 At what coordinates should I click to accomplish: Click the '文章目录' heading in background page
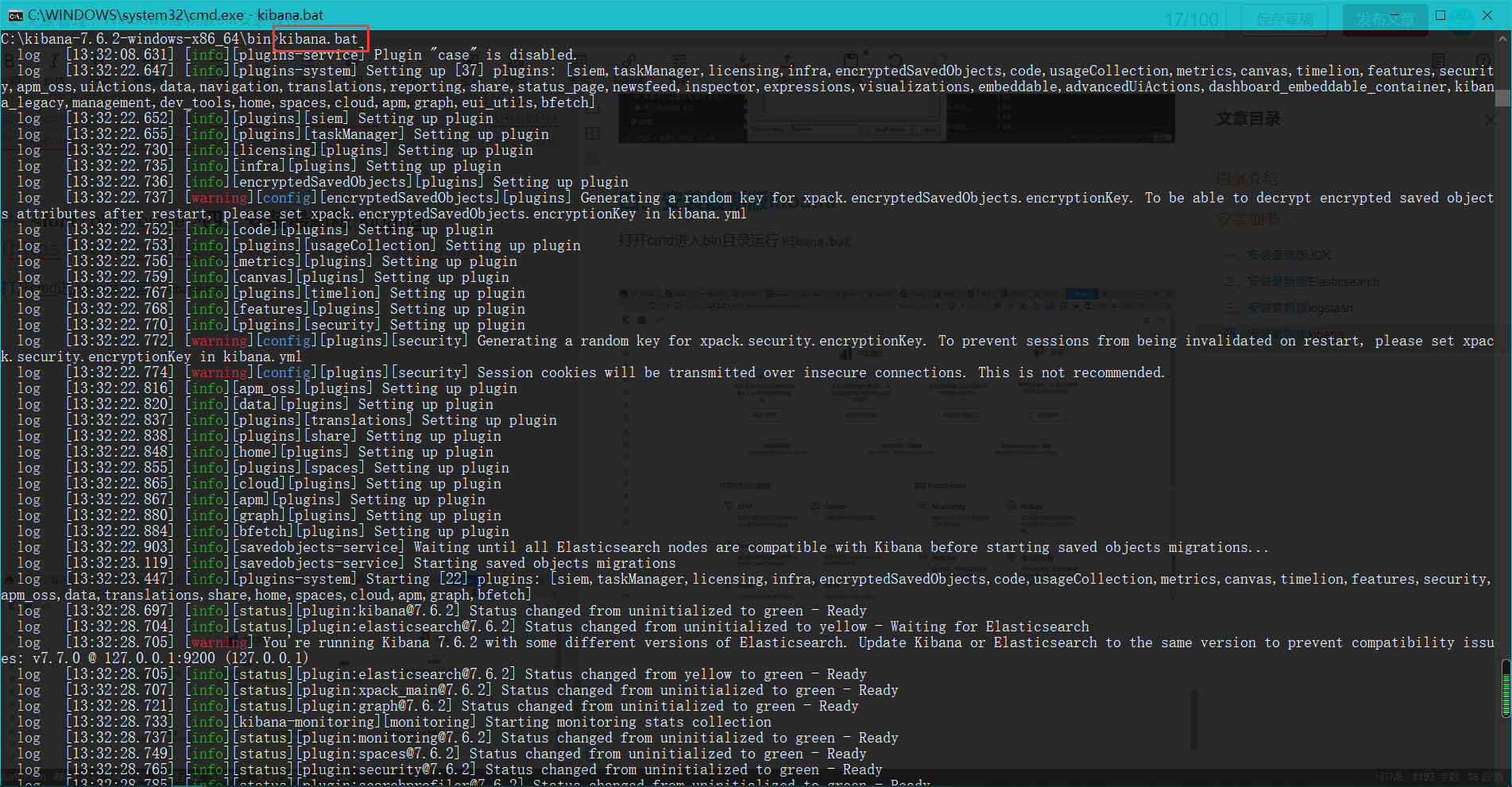click(1248, 119)
